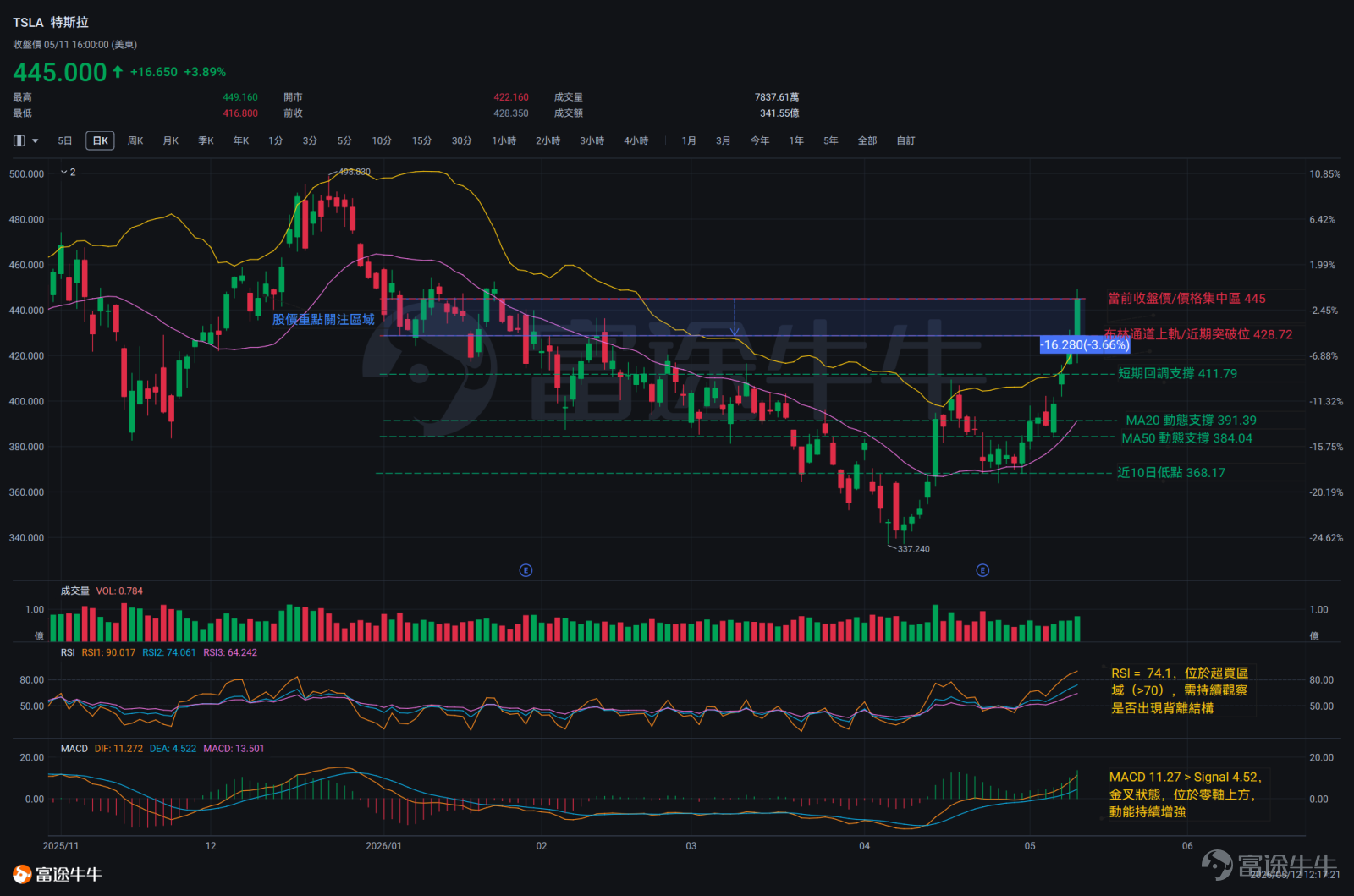Click the 2025/11 date axis label
Viewport: 1354px width, 896px height.
[61, 846]
